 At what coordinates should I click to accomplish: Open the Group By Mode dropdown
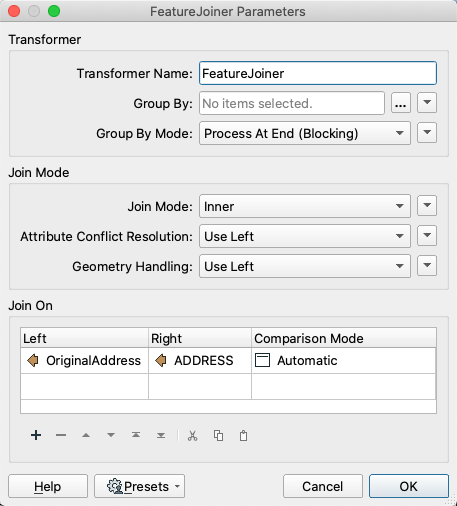(x=305, y=133)
